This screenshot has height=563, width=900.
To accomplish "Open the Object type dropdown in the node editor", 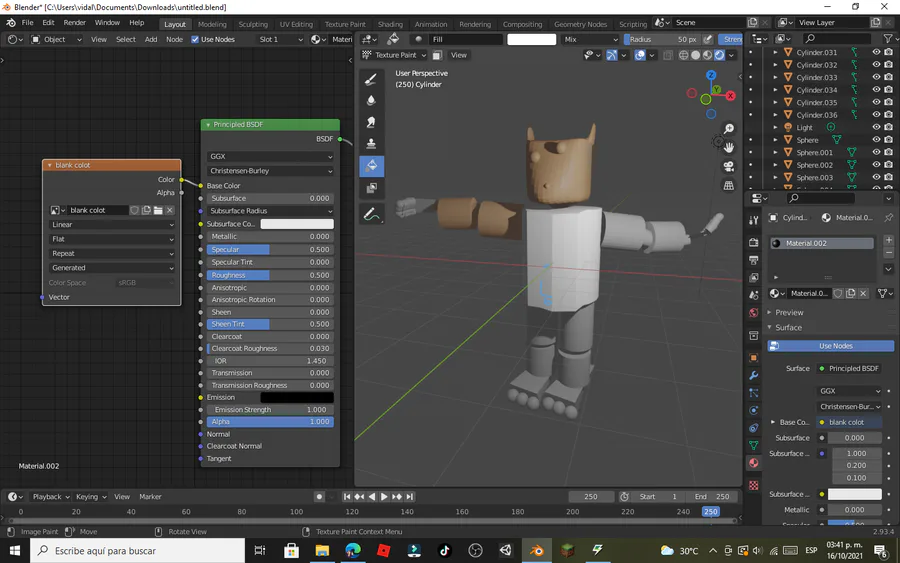I will (56, 39).
